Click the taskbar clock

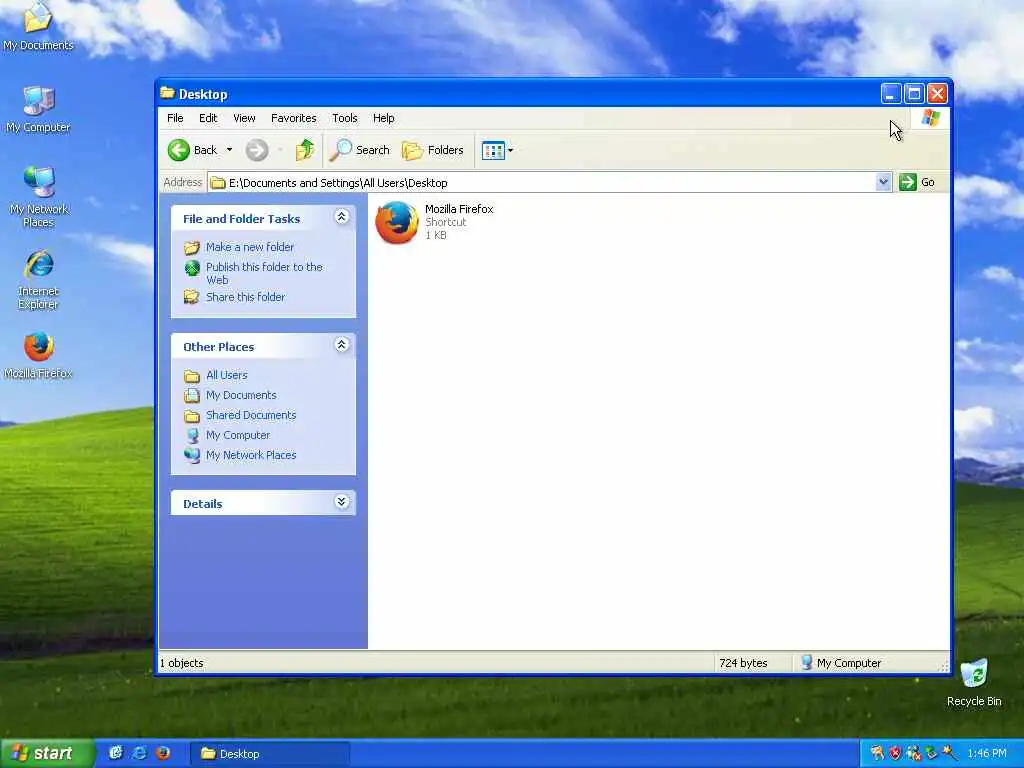click(987, 754)
